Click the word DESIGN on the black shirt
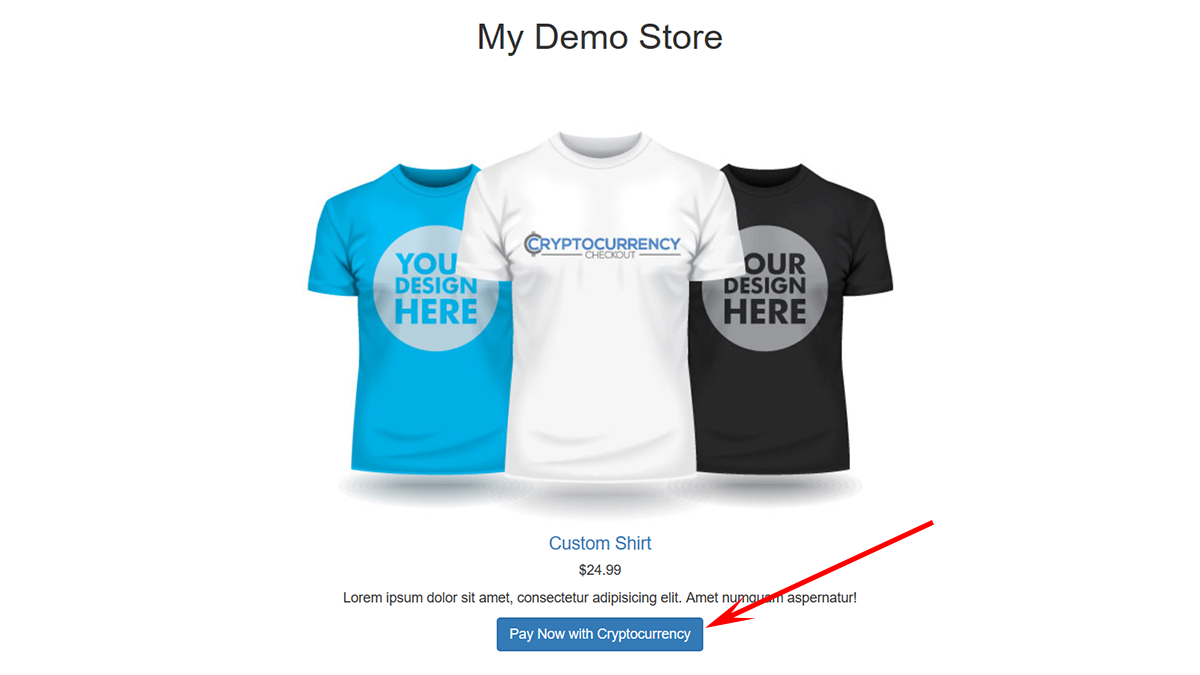 [x=765, y=285]
